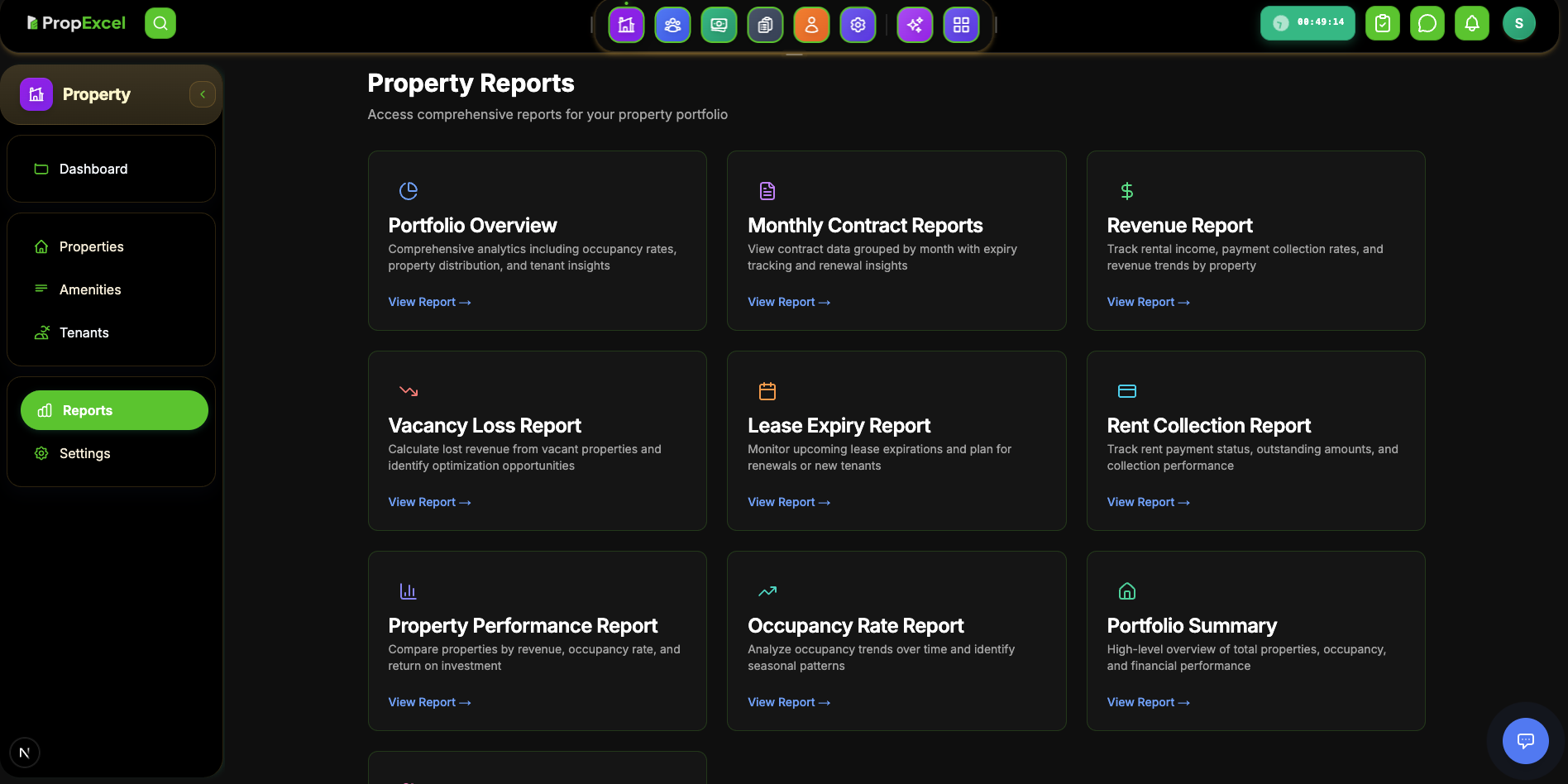Open the notifications bell icon

tap(1472, 22)
